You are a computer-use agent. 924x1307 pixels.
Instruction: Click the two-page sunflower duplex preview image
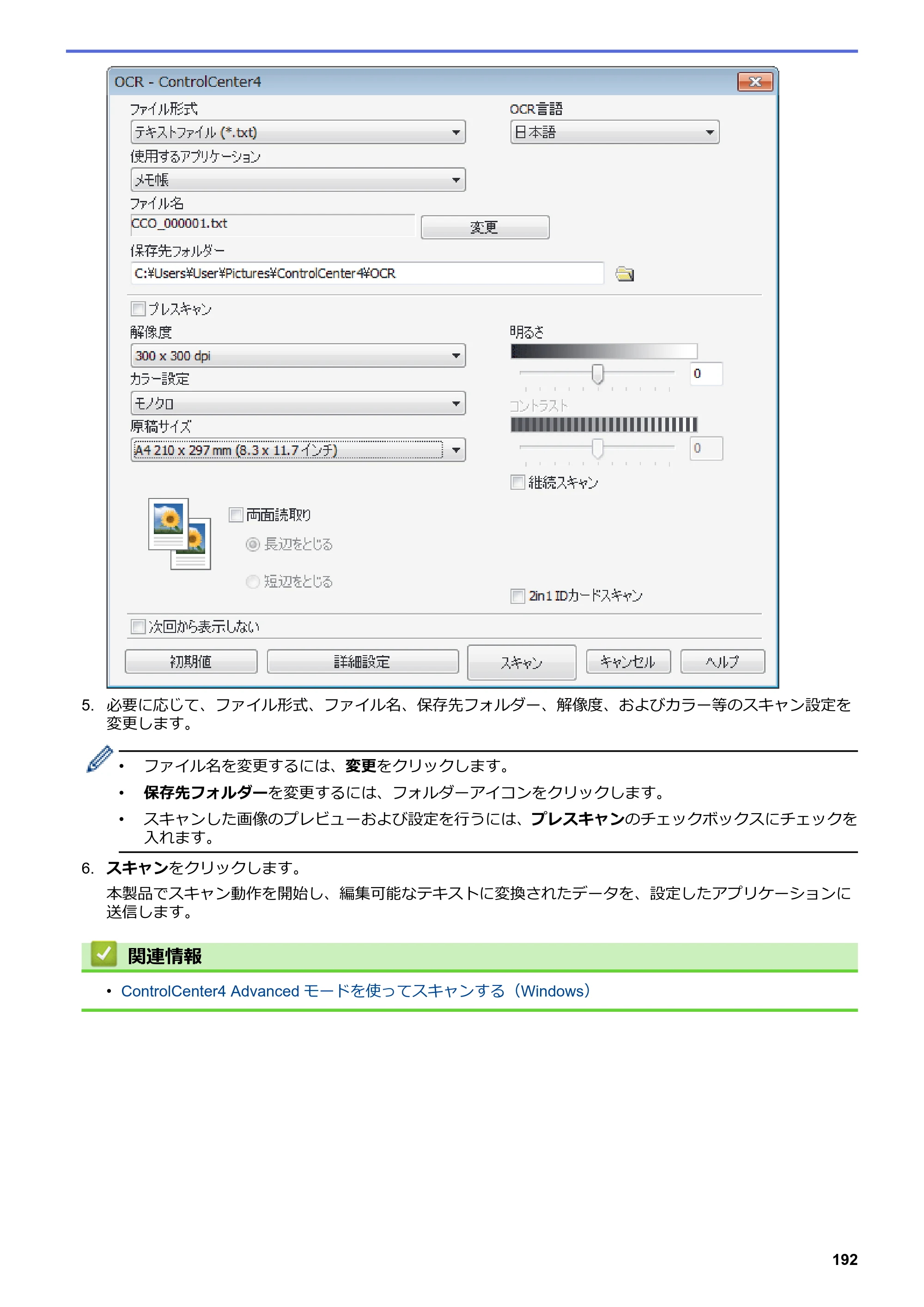coord(179,534)
